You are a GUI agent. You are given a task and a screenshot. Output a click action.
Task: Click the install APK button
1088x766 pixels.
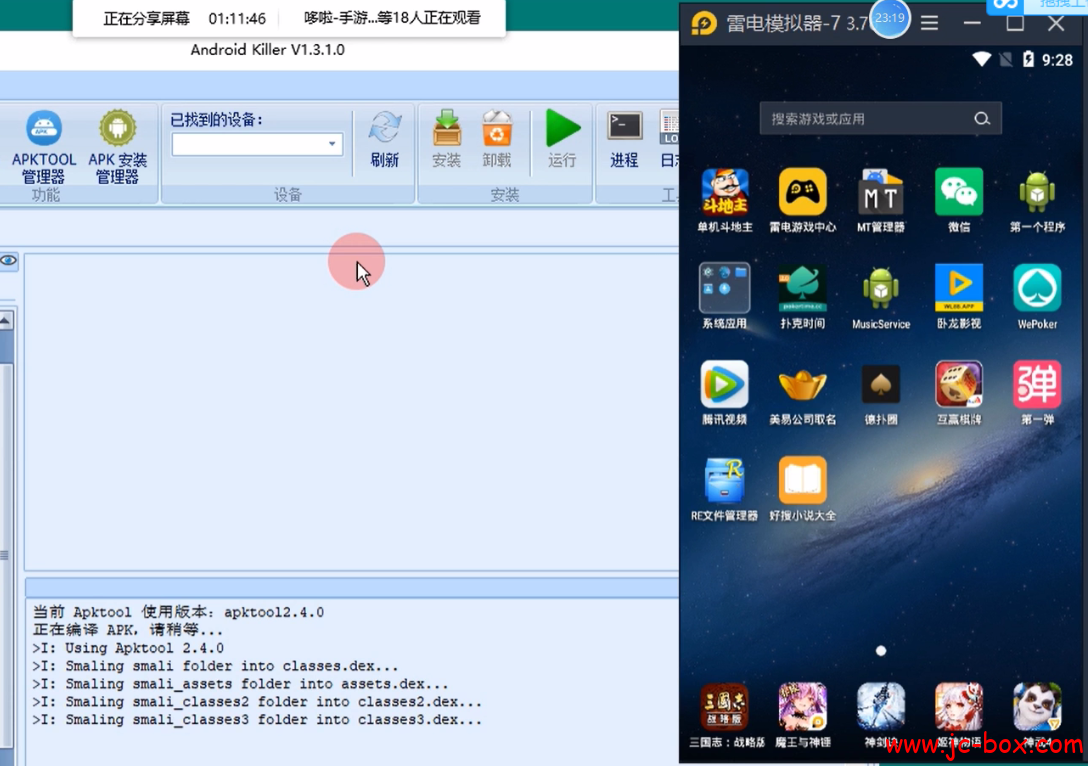(x=446, y=139)
